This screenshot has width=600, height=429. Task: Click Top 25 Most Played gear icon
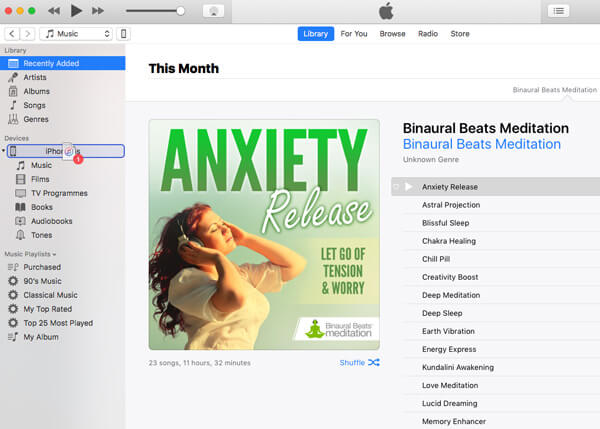click(x=13, y=323)
